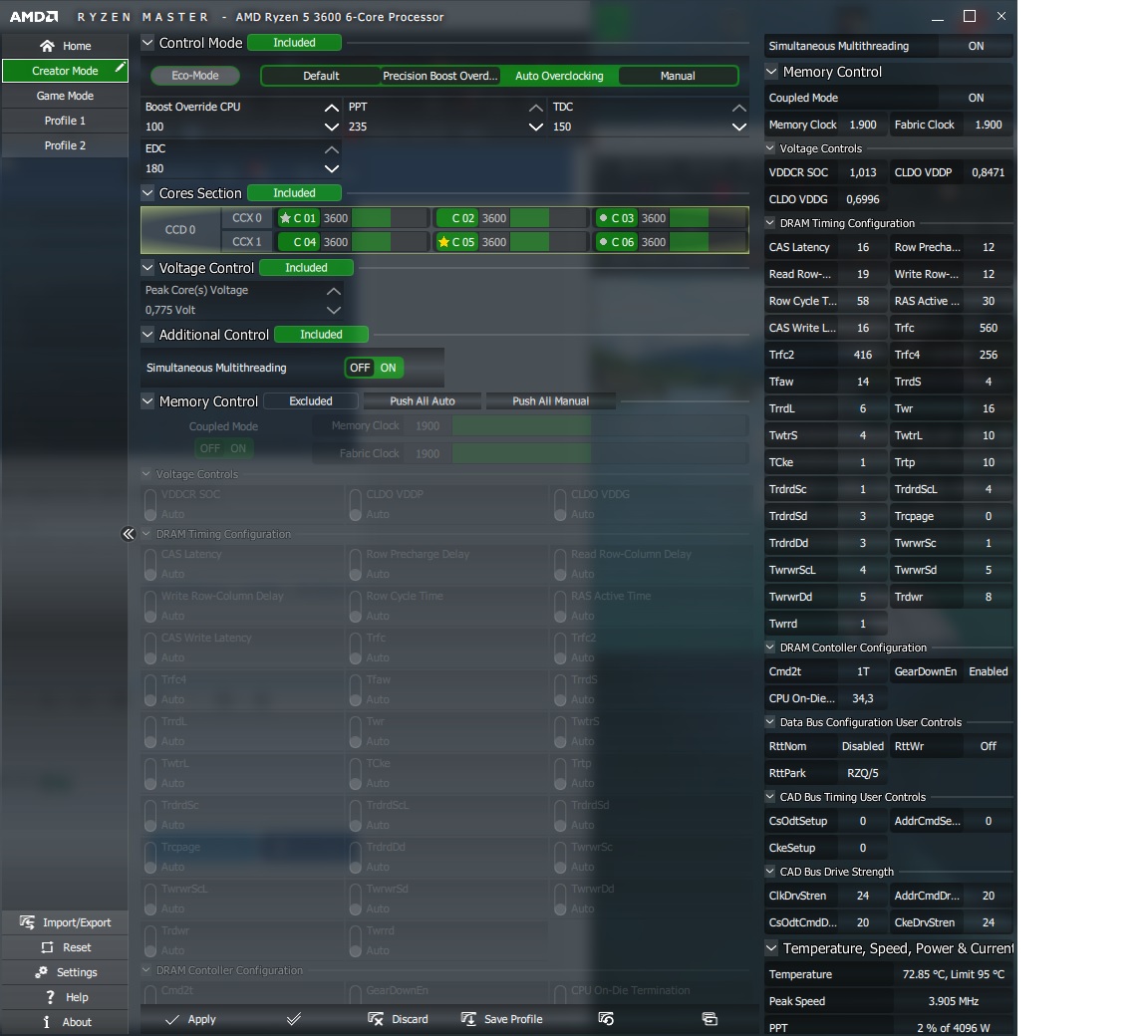Toggle Additional Control Included button
Viewport: 1148px width, 1036px height.
pos(321,335)
